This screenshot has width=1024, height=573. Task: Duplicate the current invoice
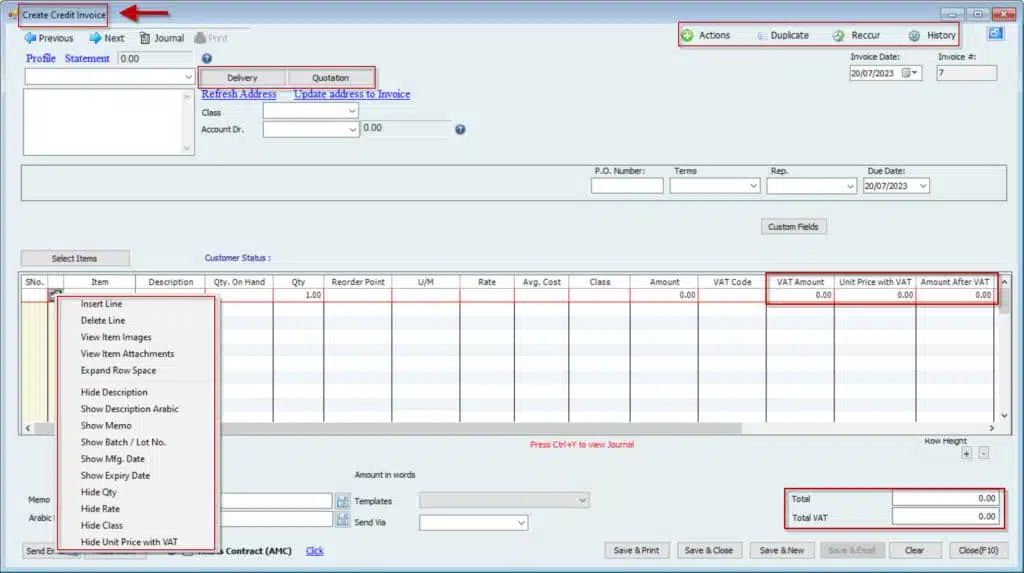click(782, 35)
